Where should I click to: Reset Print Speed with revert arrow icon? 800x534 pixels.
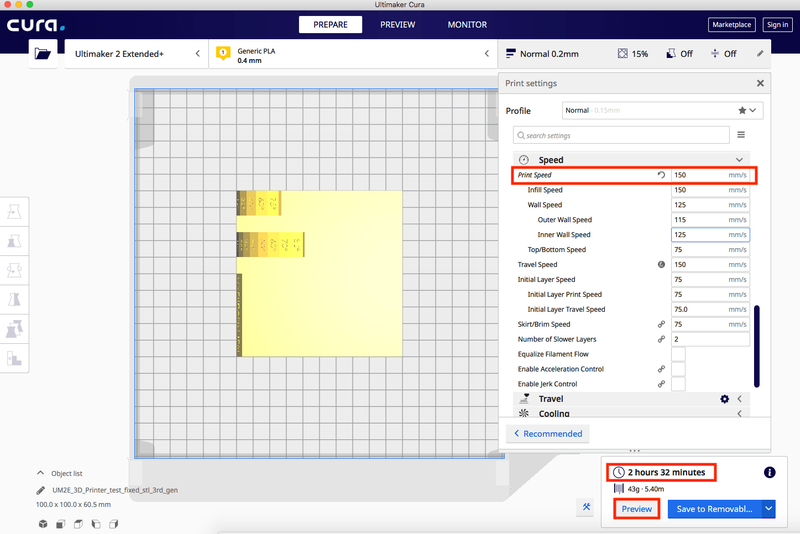click(x=661, y=175)
